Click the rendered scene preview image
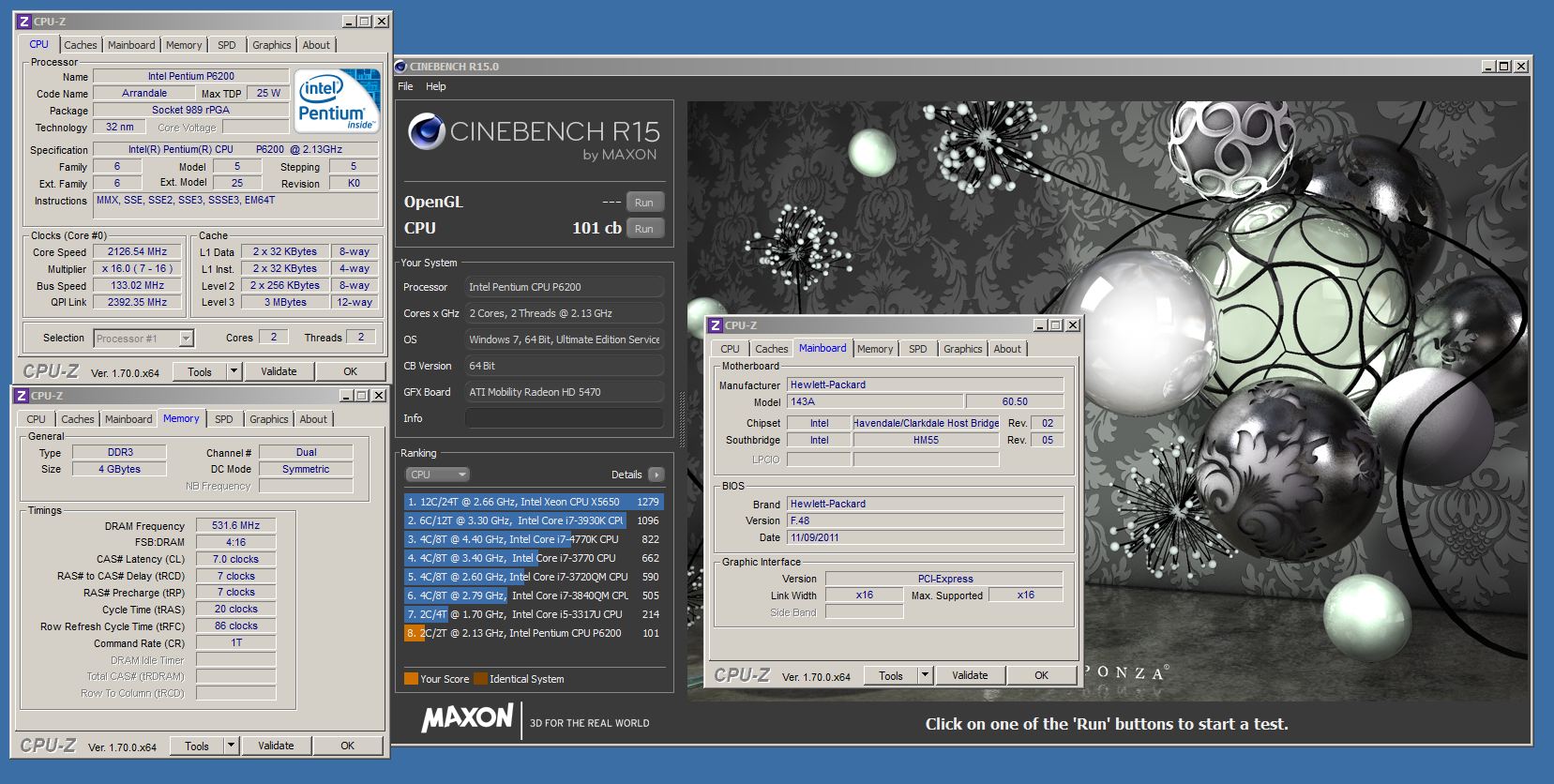Screen dimensions: 1554x784 [1108, 400]
